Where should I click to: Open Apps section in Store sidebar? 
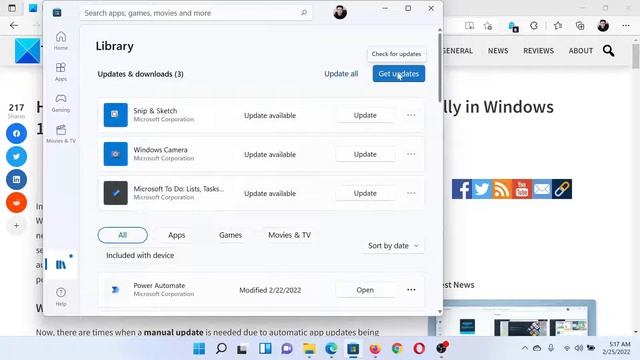click(61, 71)
